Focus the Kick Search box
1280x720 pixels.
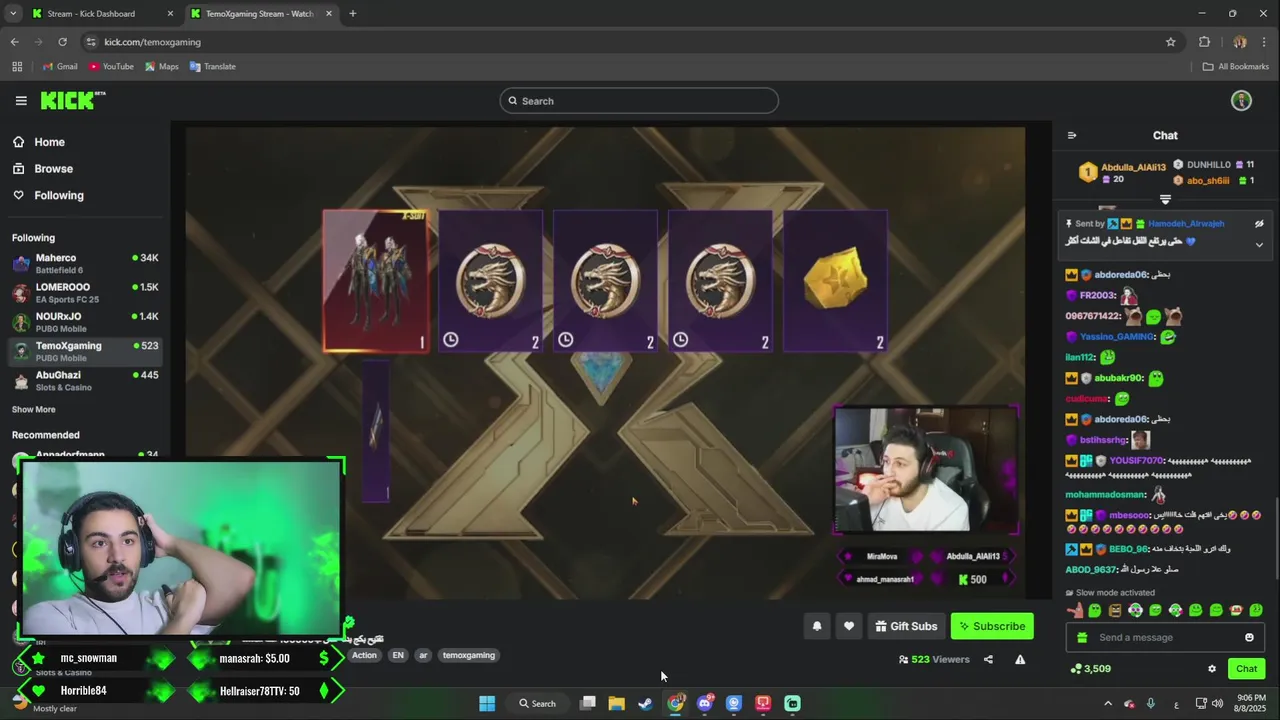coord(639,101)
